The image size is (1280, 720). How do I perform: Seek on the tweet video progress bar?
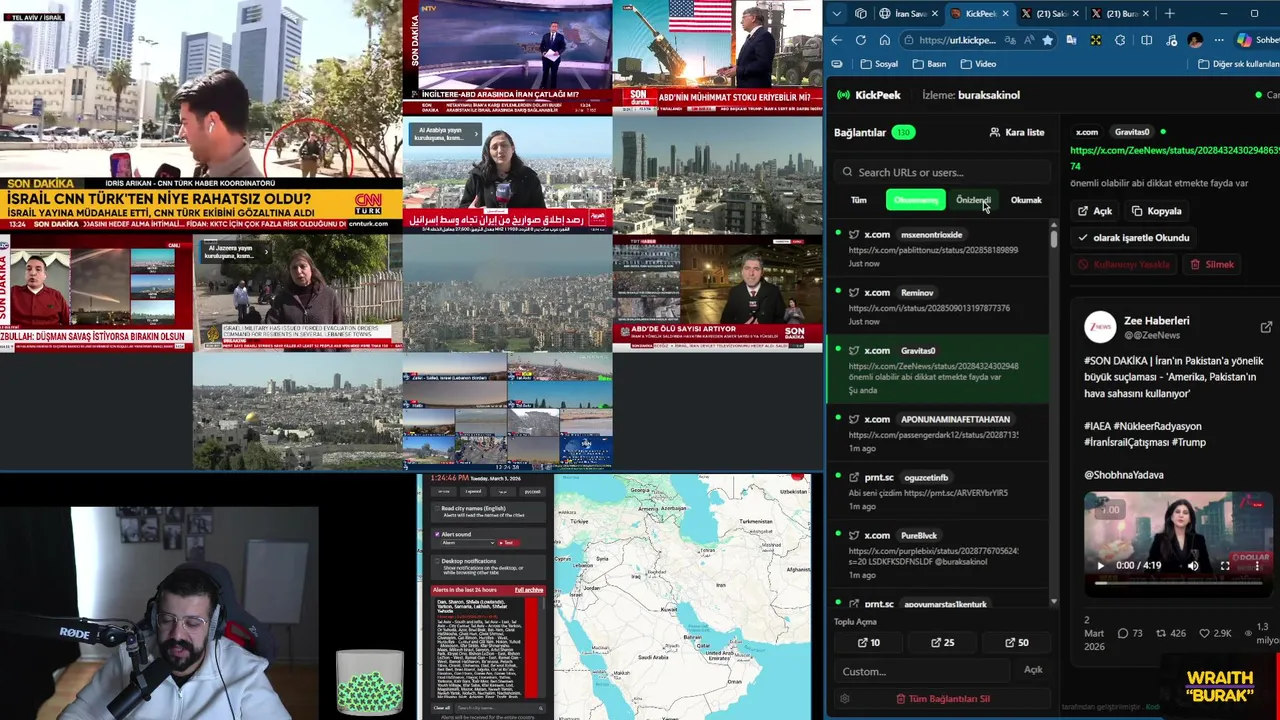point(1178,583)
